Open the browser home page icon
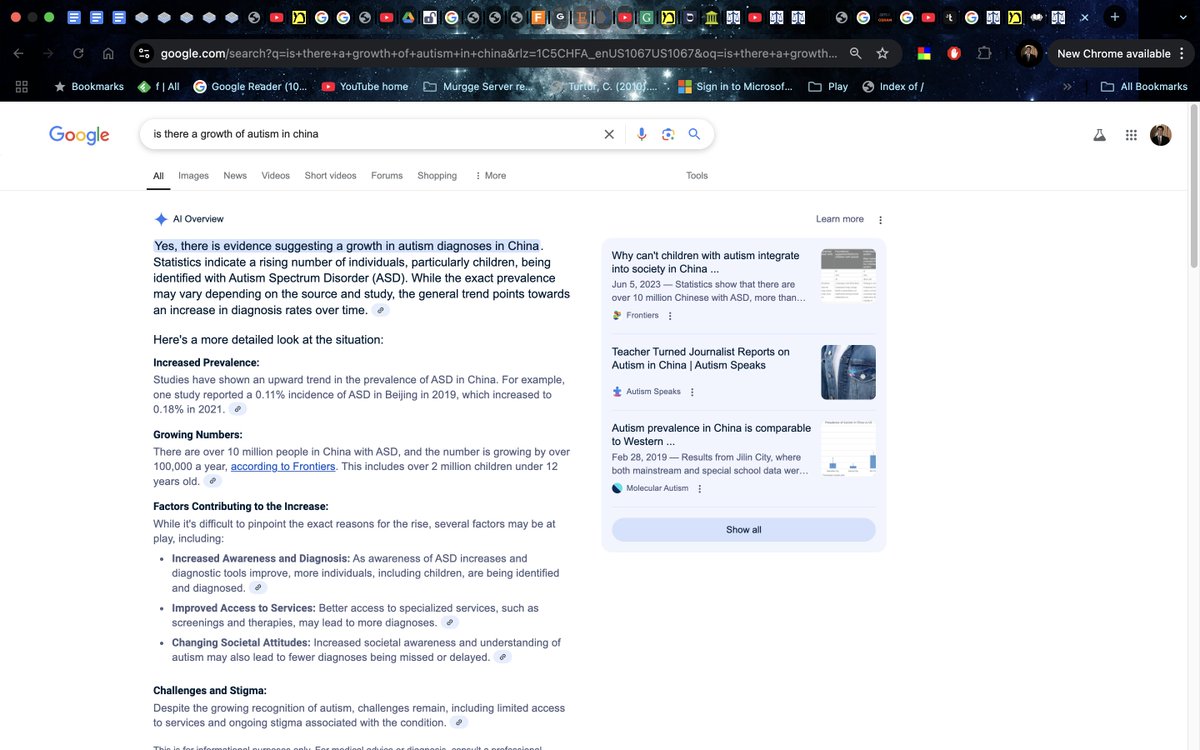This screenshot has height=750, width=1200. pyautogui.click(x=108, y=53)
